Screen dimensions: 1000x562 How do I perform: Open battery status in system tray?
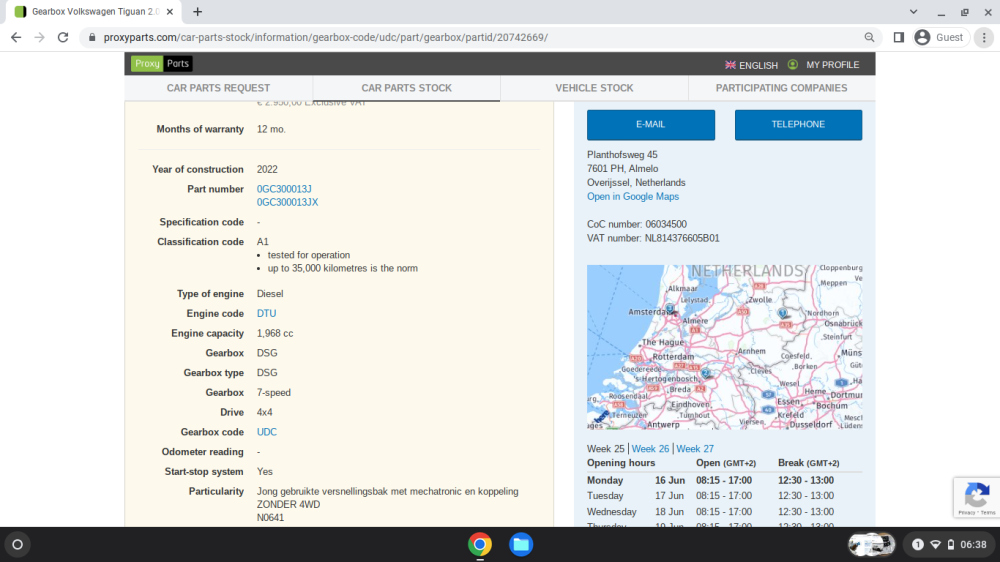pyautogui.click(x=950, y=545)
